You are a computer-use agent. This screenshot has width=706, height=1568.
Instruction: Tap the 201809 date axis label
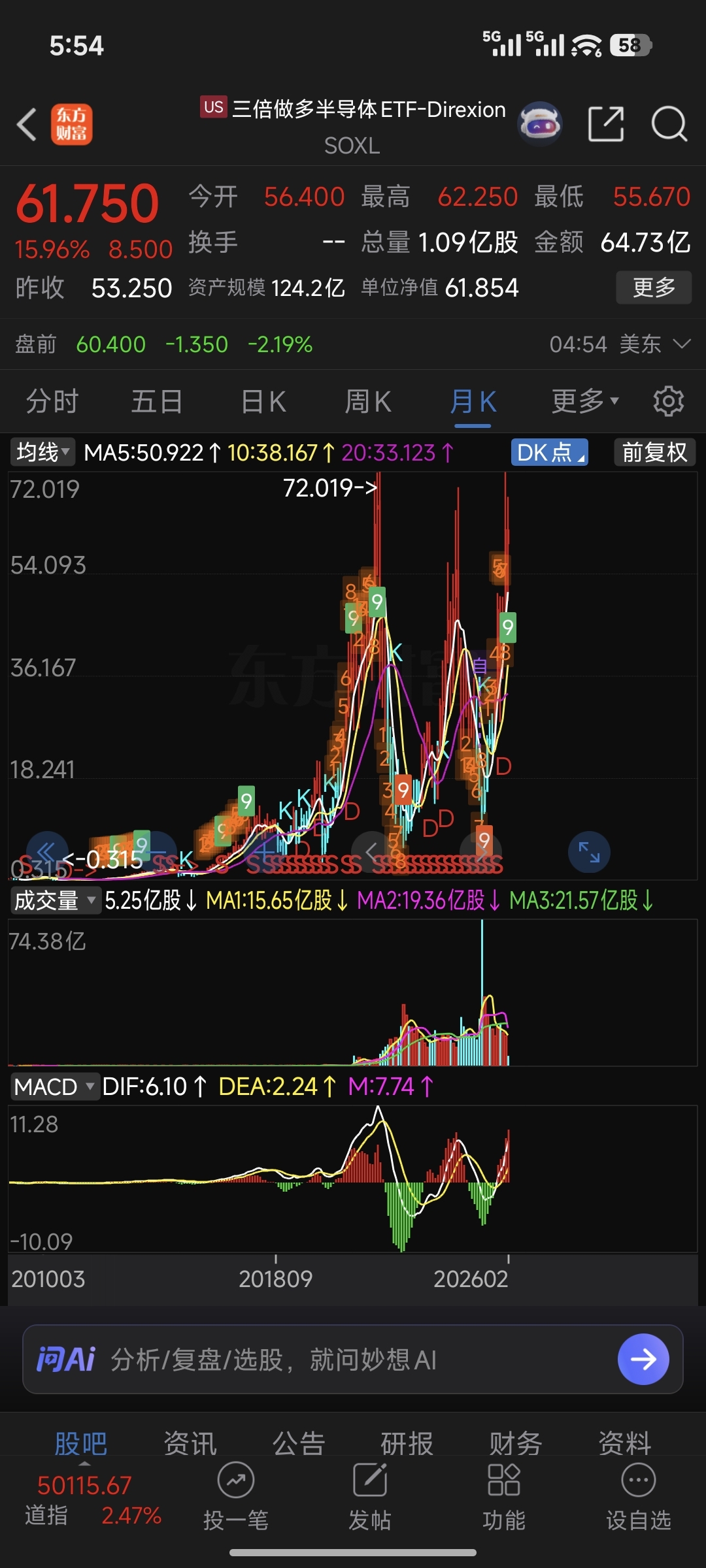pos(275,1279)
